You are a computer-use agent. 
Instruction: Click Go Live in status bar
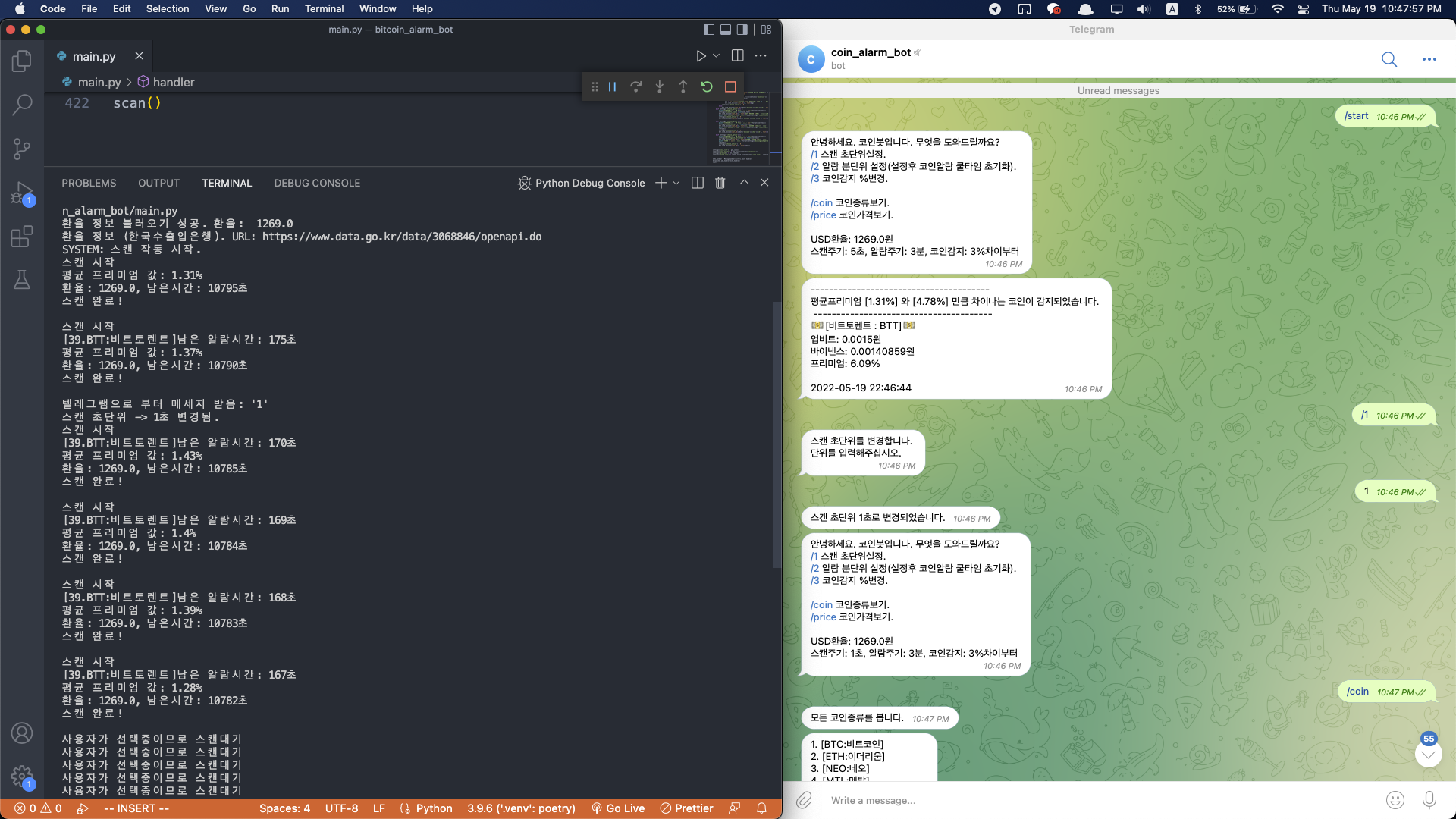pos(618,808)
